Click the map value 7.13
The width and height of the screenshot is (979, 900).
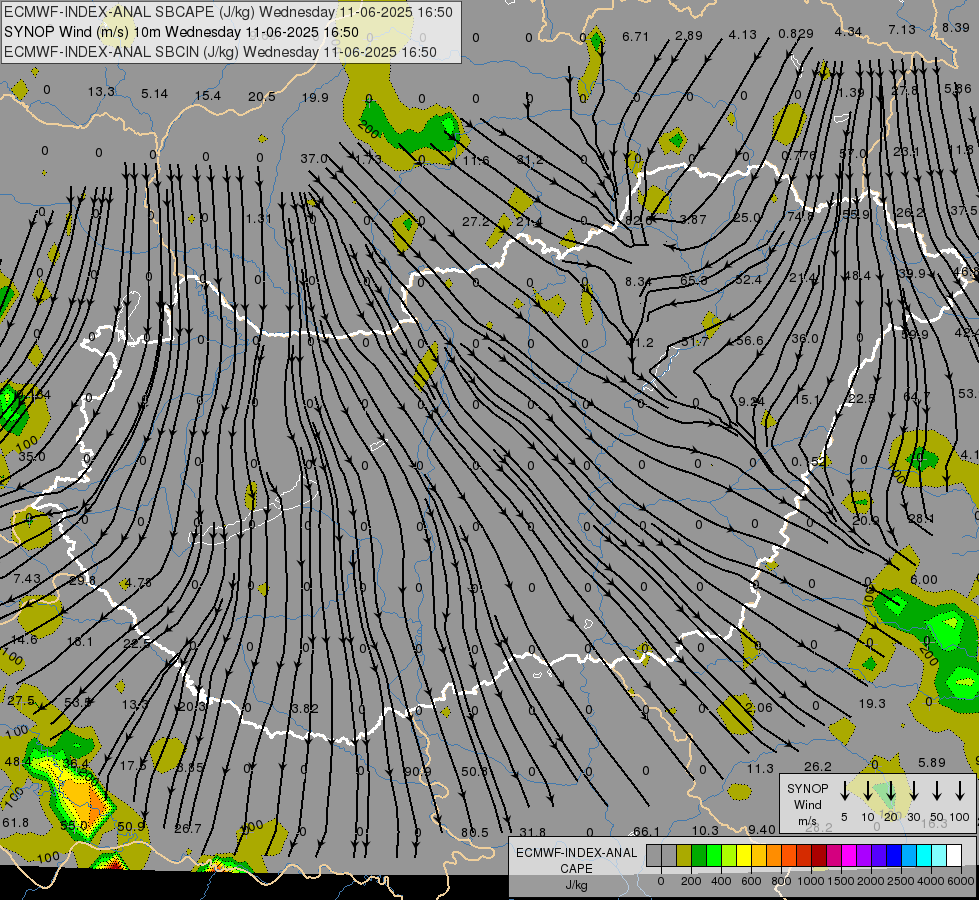pos(902,29)
